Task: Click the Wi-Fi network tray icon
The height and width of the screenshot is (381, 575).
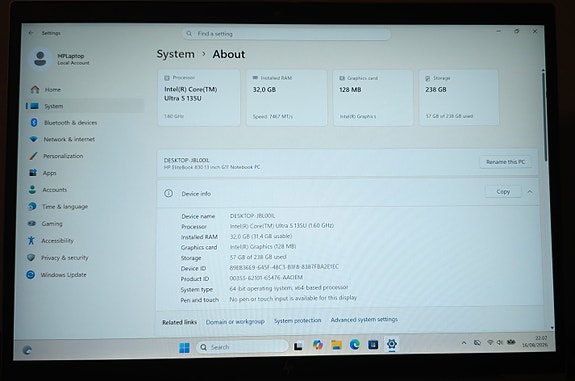Action: (490, 342)
